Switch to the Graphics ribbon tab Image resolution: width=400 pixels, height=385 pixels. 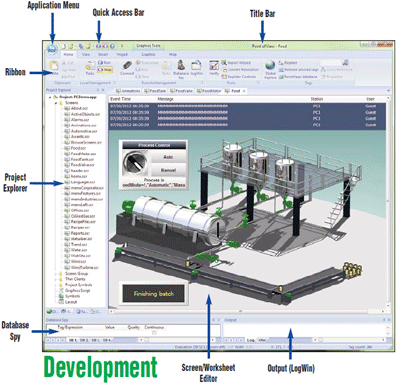[148, 54]
